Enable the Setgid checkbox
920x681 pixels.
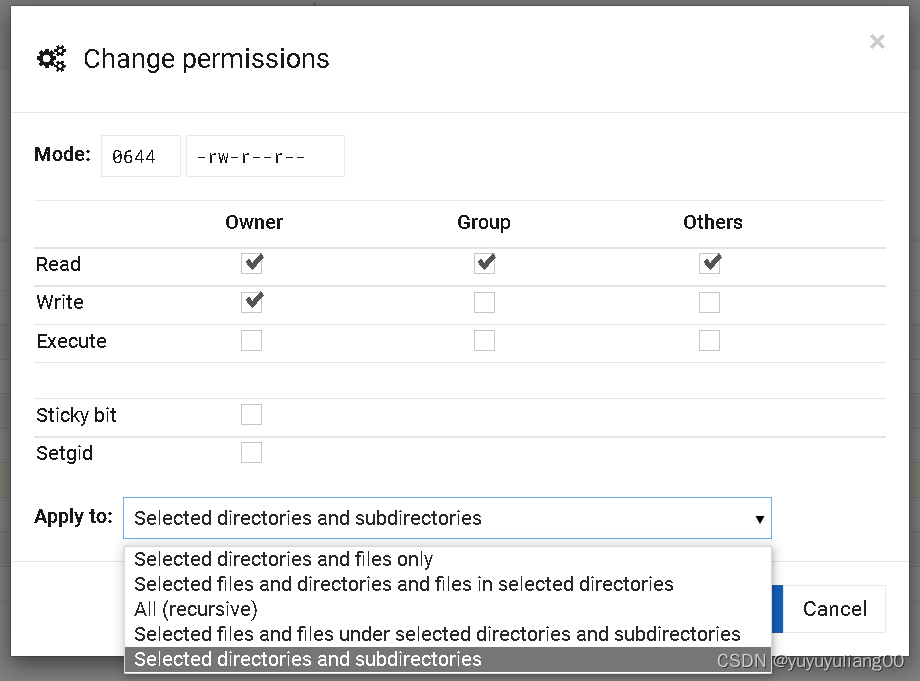252,453
